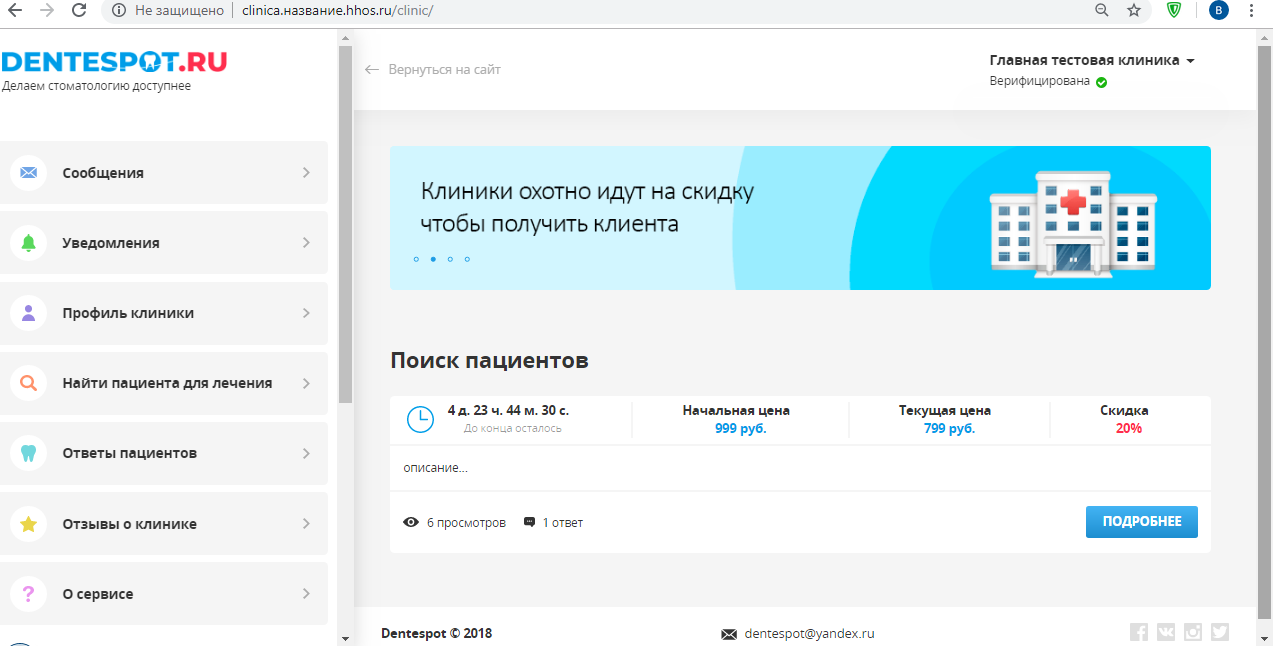Click the clock icon in patient card
This screenshot has width=1273, height=646.
coord(420,419)
